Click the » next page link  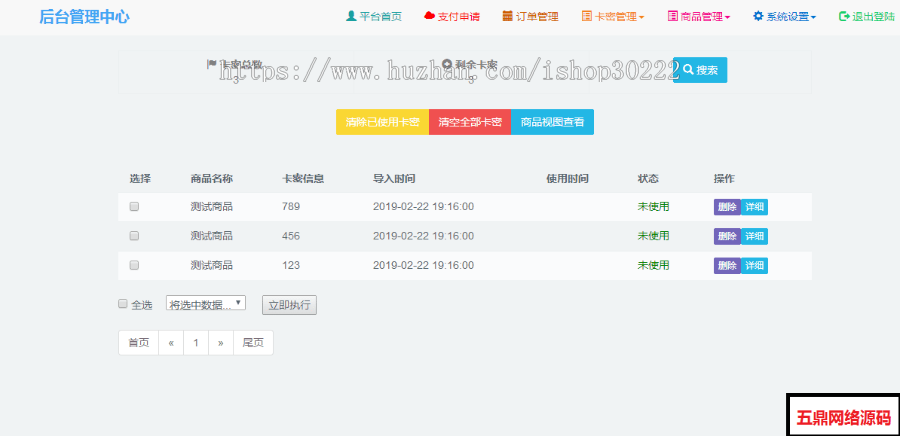point(221,343)
